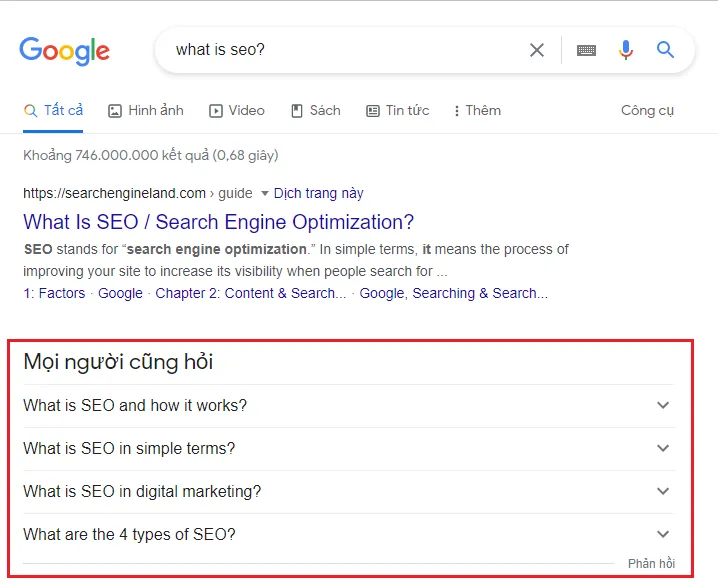Viewport: 718px width, 585px height.
Task: Click the Phản hồi feedback link
Action: [651, 563]
